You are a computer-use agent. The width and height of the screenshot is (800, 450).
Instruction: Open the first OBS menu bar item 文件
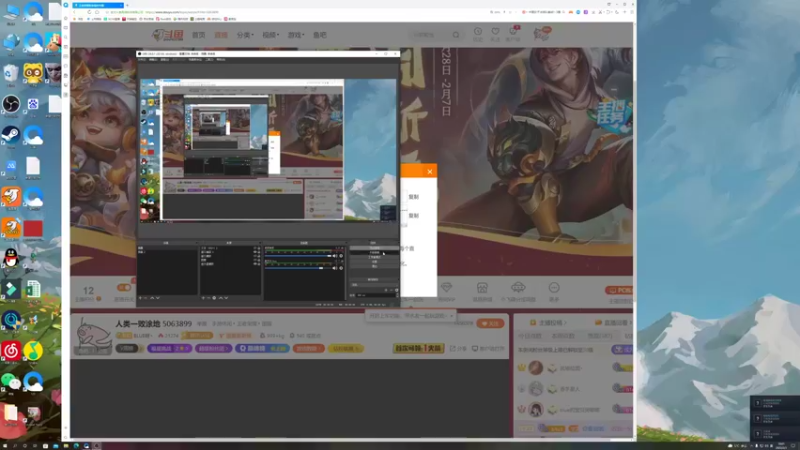142,60
